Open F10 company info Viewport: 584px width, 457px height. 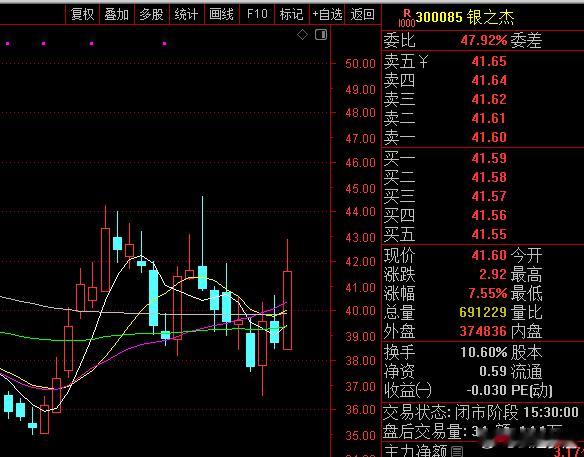click(257, 14)
